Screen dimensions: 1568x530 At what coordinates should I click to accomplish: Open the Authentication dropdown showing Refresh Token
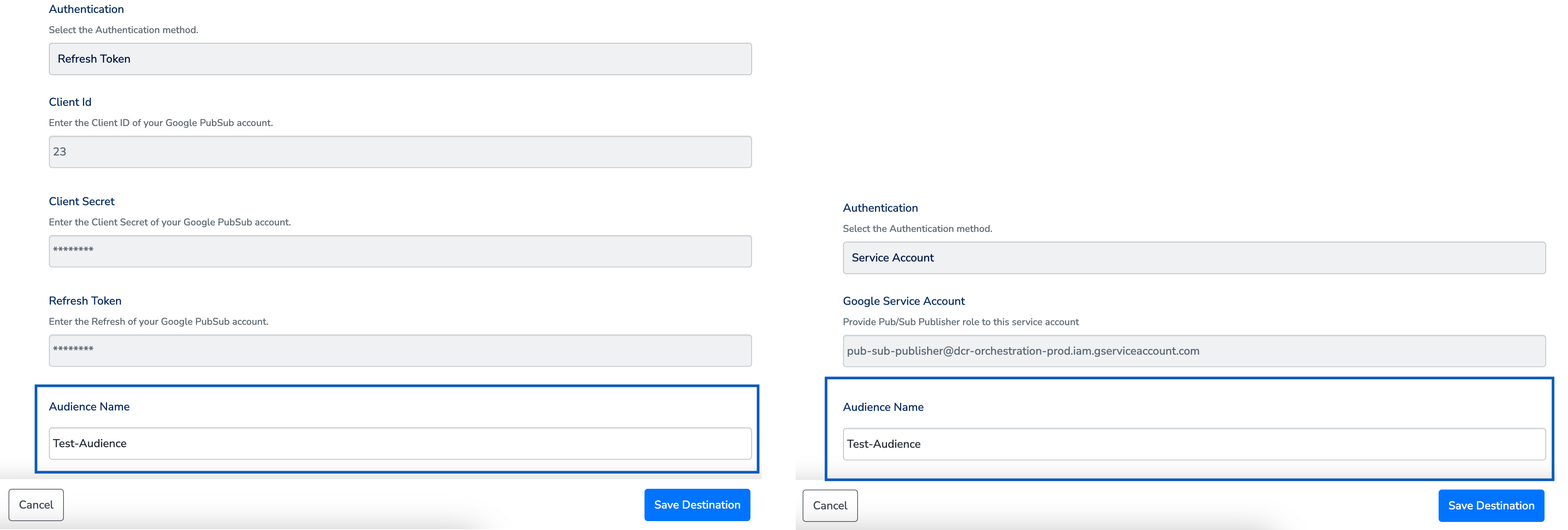pos(400,59)
